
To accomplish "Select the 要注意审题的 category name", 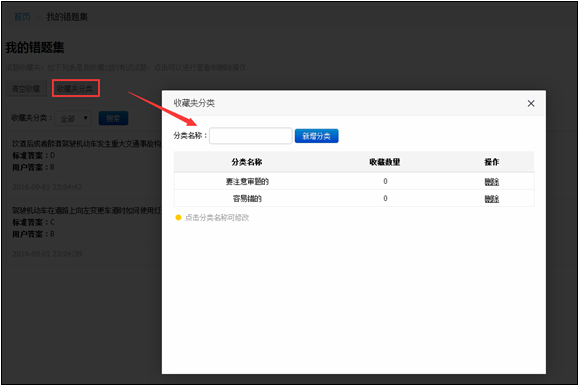I will point(247,182).
